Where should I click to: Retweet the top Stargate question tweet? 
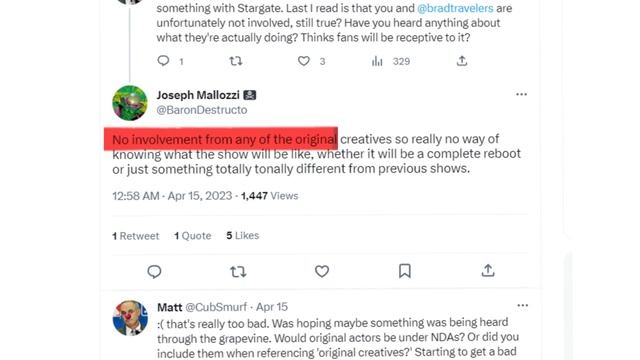pyautogui.click(x=236, y=61)
